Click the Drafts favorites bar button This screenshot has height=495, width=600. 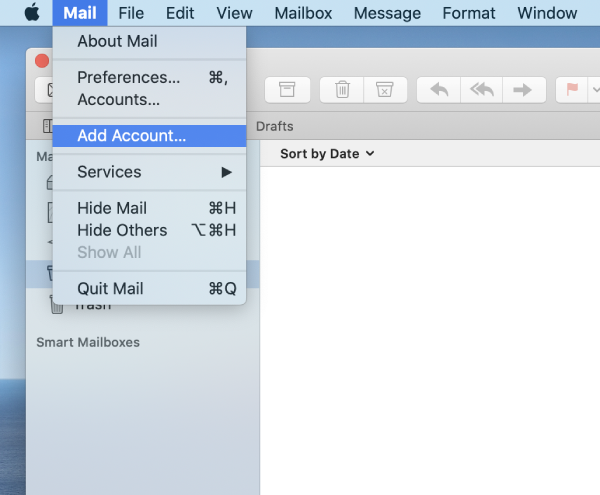point(274,127)
